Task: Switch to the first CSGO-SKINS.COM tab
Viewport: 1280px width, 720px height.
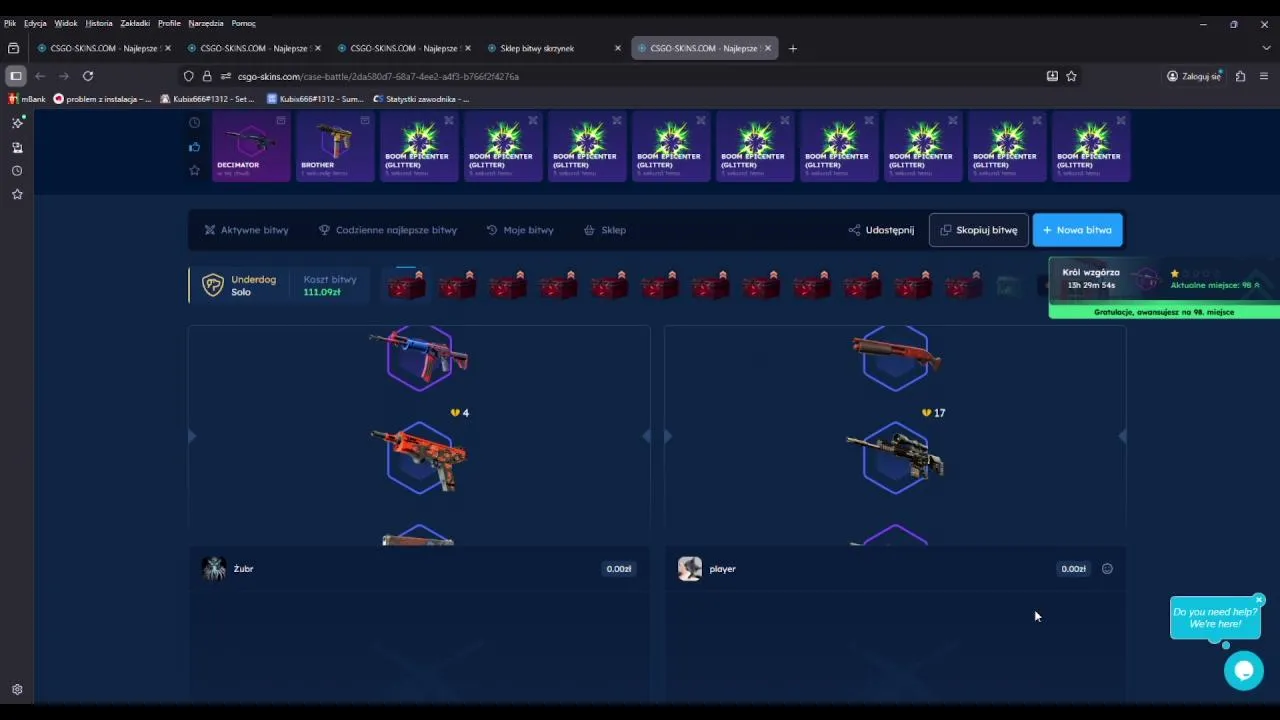Action: coord(102,48)
